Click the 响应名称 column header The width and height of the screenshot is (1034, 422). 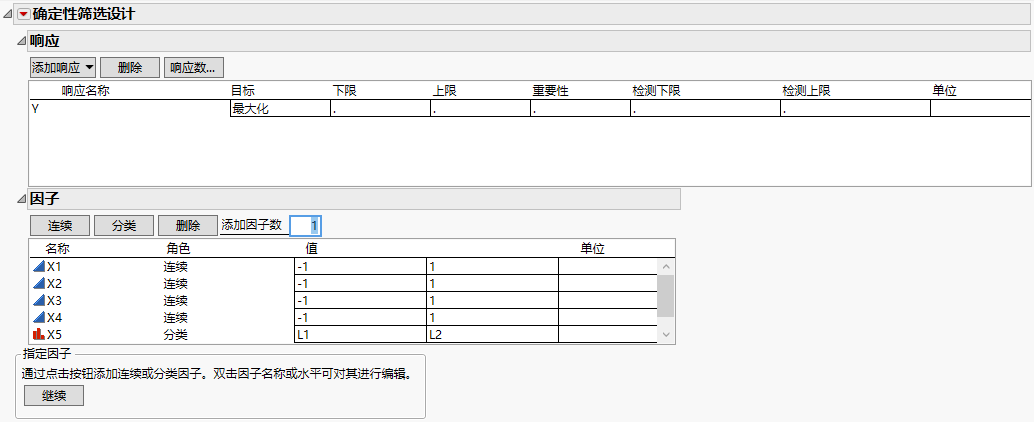[x=85, y=91]
